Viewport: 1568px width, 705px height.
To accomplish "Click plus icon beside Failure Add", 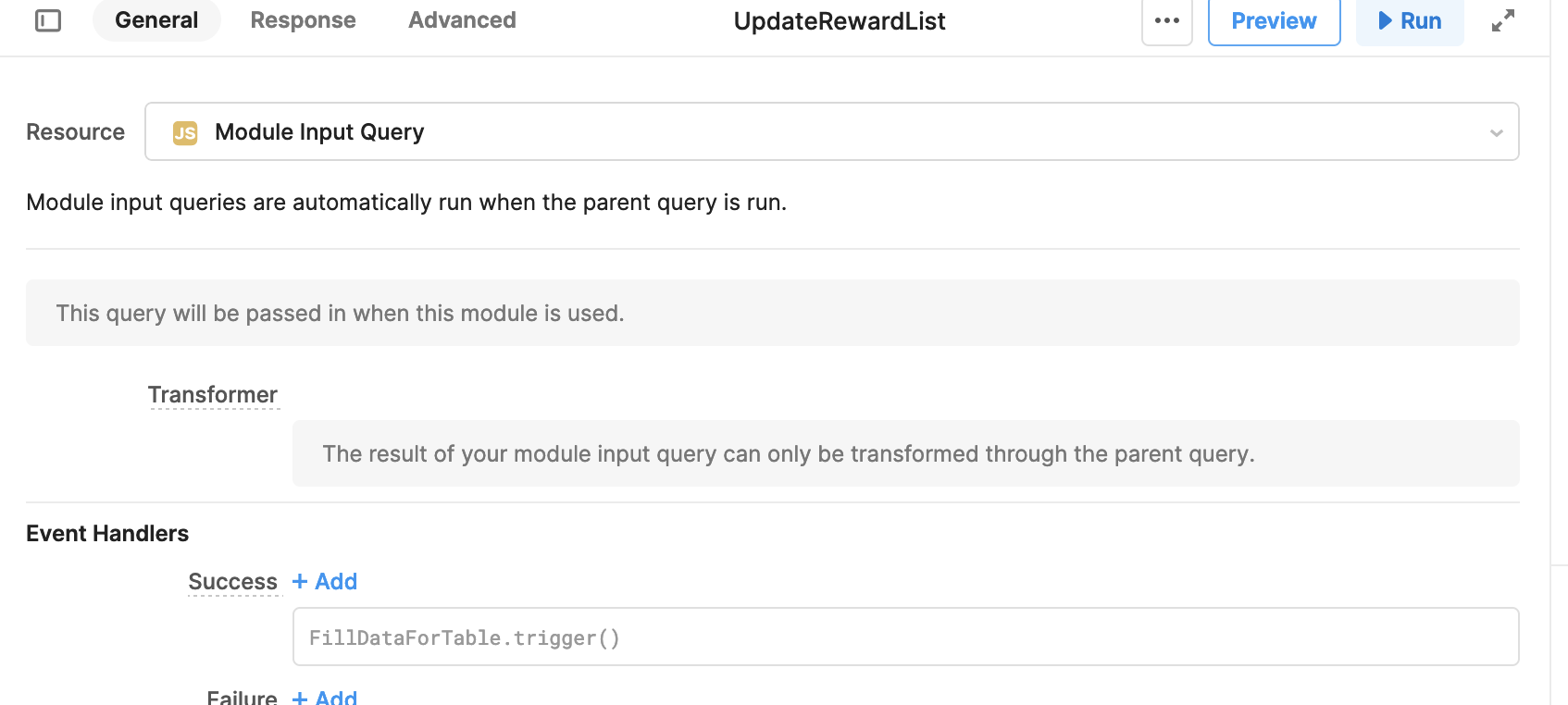I will (300, 699).
